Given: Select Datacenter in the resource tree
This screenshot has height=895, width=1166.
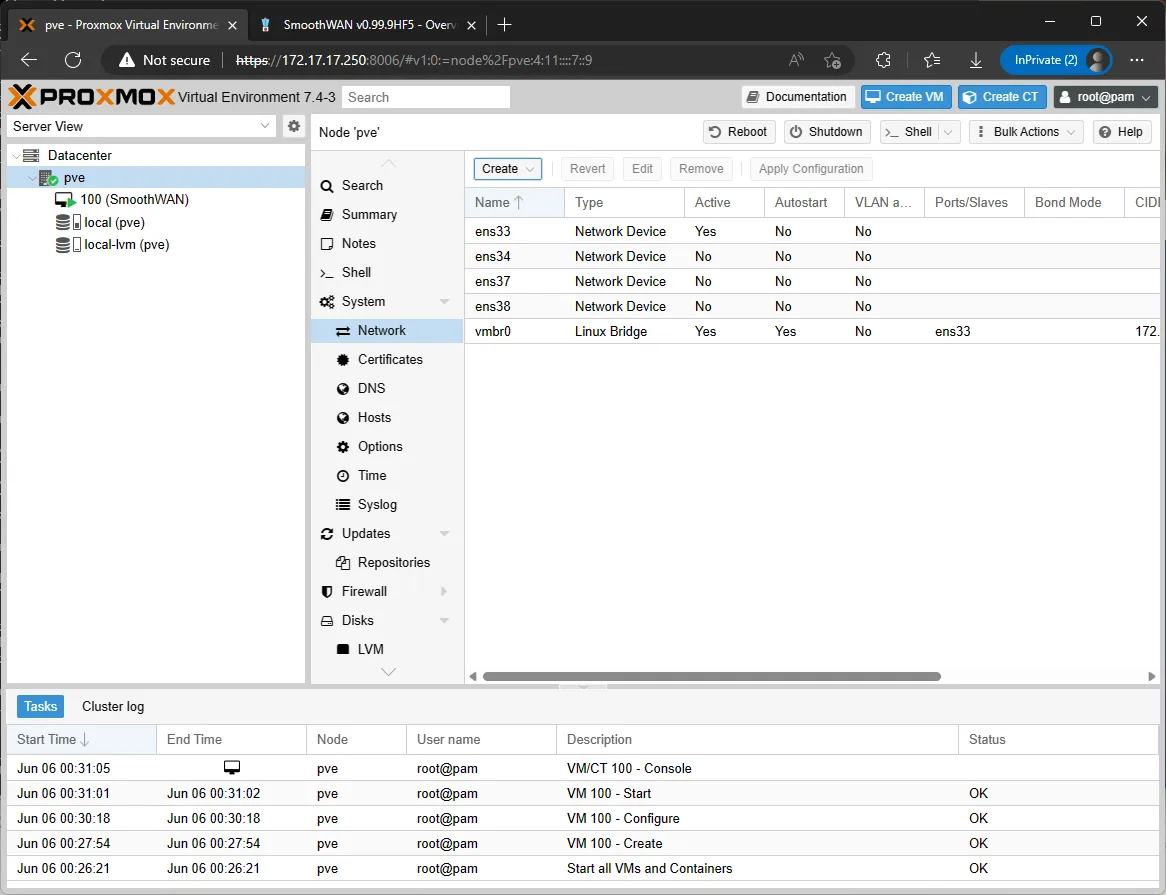Looking at the screenshot, I should tap(80, 155).
